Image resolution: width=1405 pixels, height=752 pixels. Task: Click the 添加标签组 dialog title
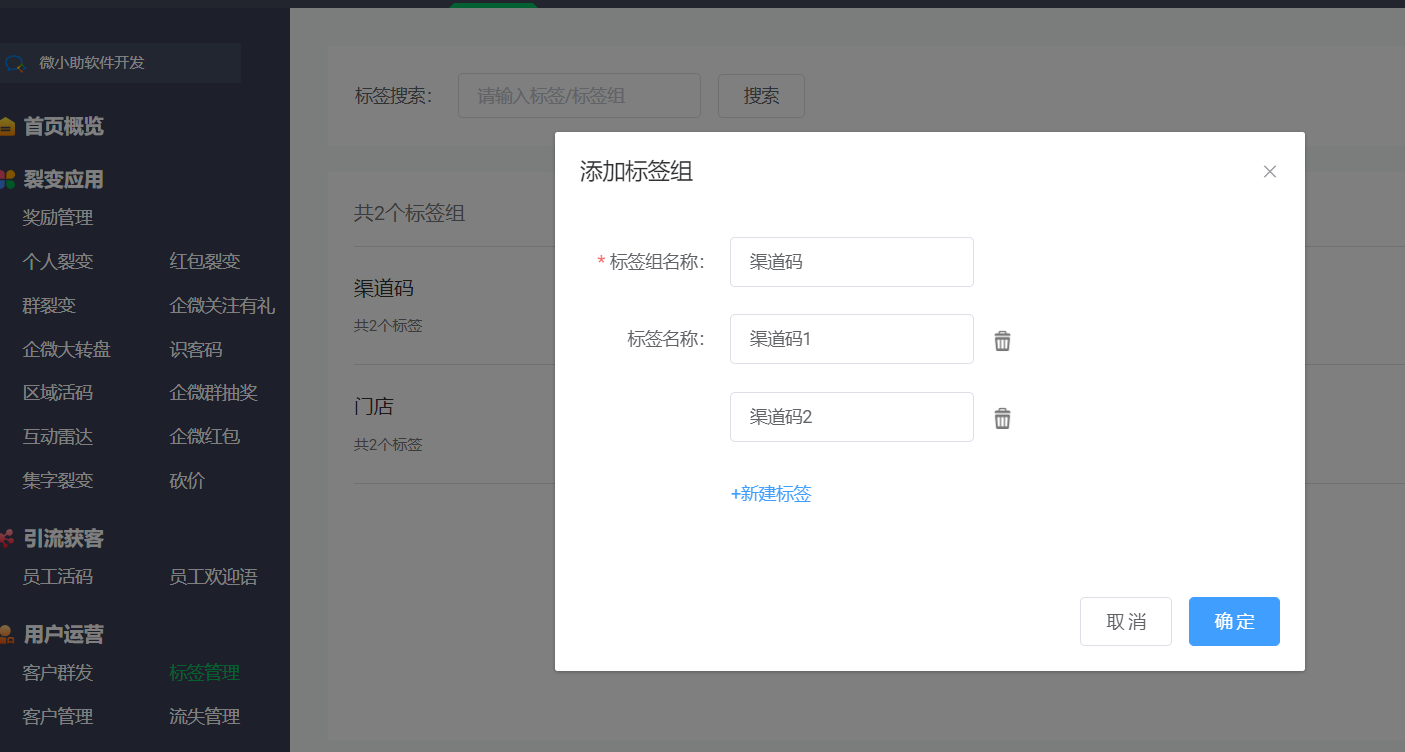coord(637,172)
